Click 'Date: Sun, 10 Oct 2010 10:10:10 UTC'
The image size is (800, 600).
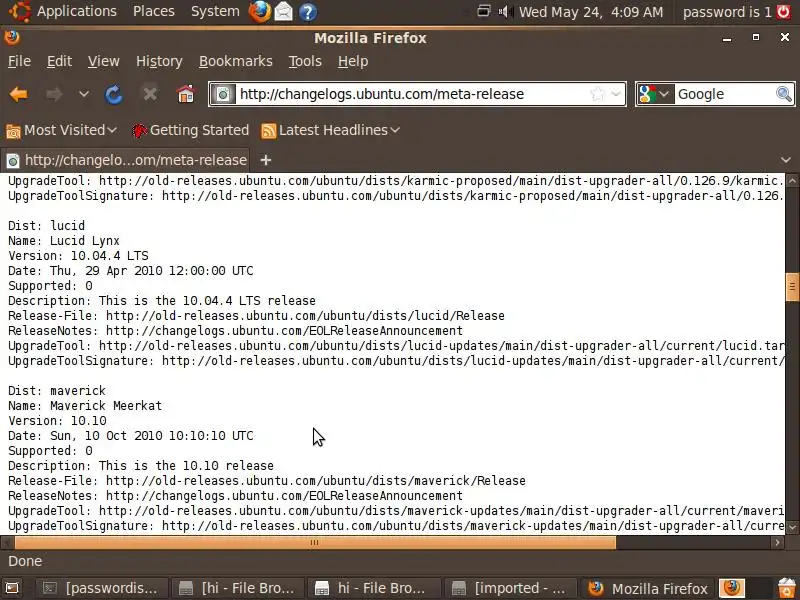click(x=131, y=436)
